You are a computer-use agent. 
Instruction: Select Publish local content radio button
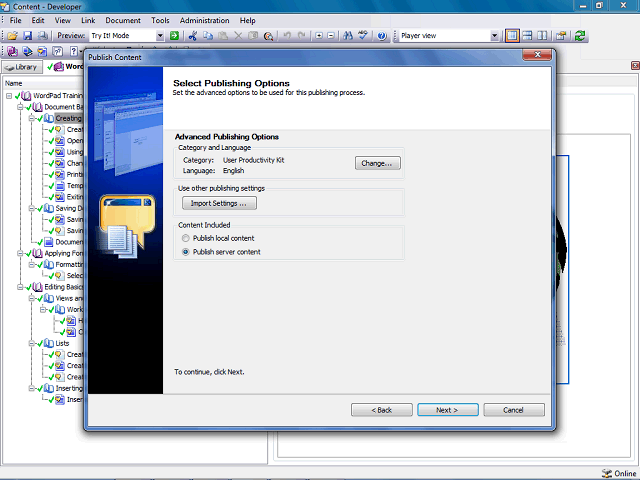coord(186,238)
